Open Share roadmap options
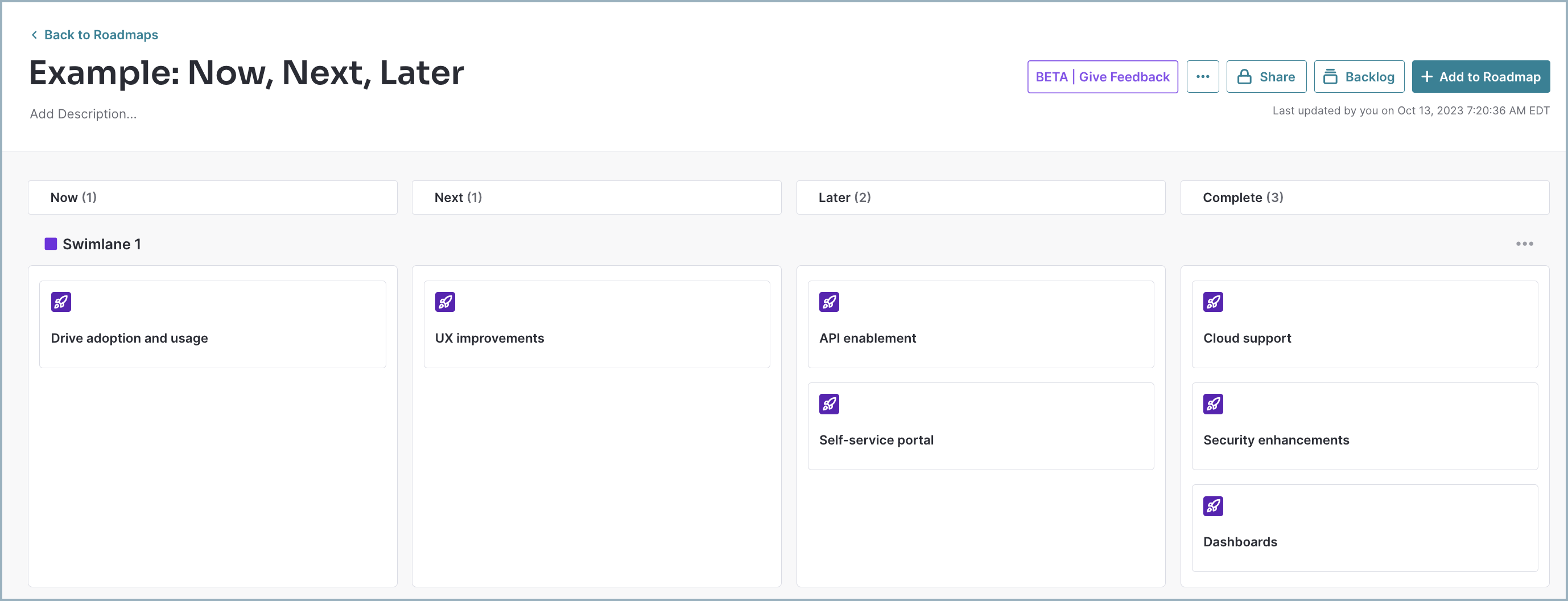 [x=1266, y=77]
